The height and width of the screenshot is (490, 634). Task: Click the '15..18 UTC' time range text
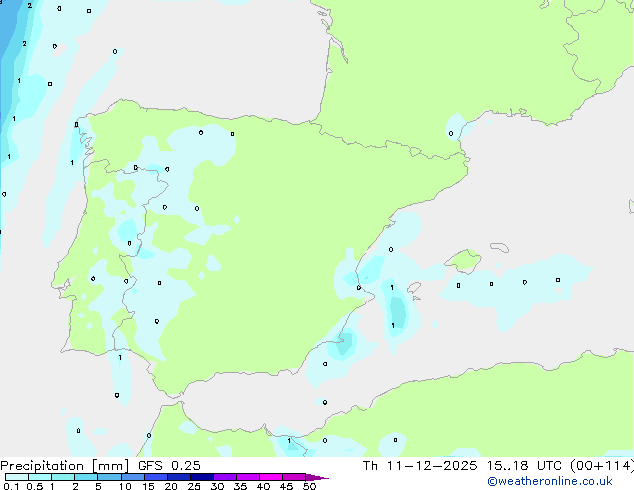[524, 466]
